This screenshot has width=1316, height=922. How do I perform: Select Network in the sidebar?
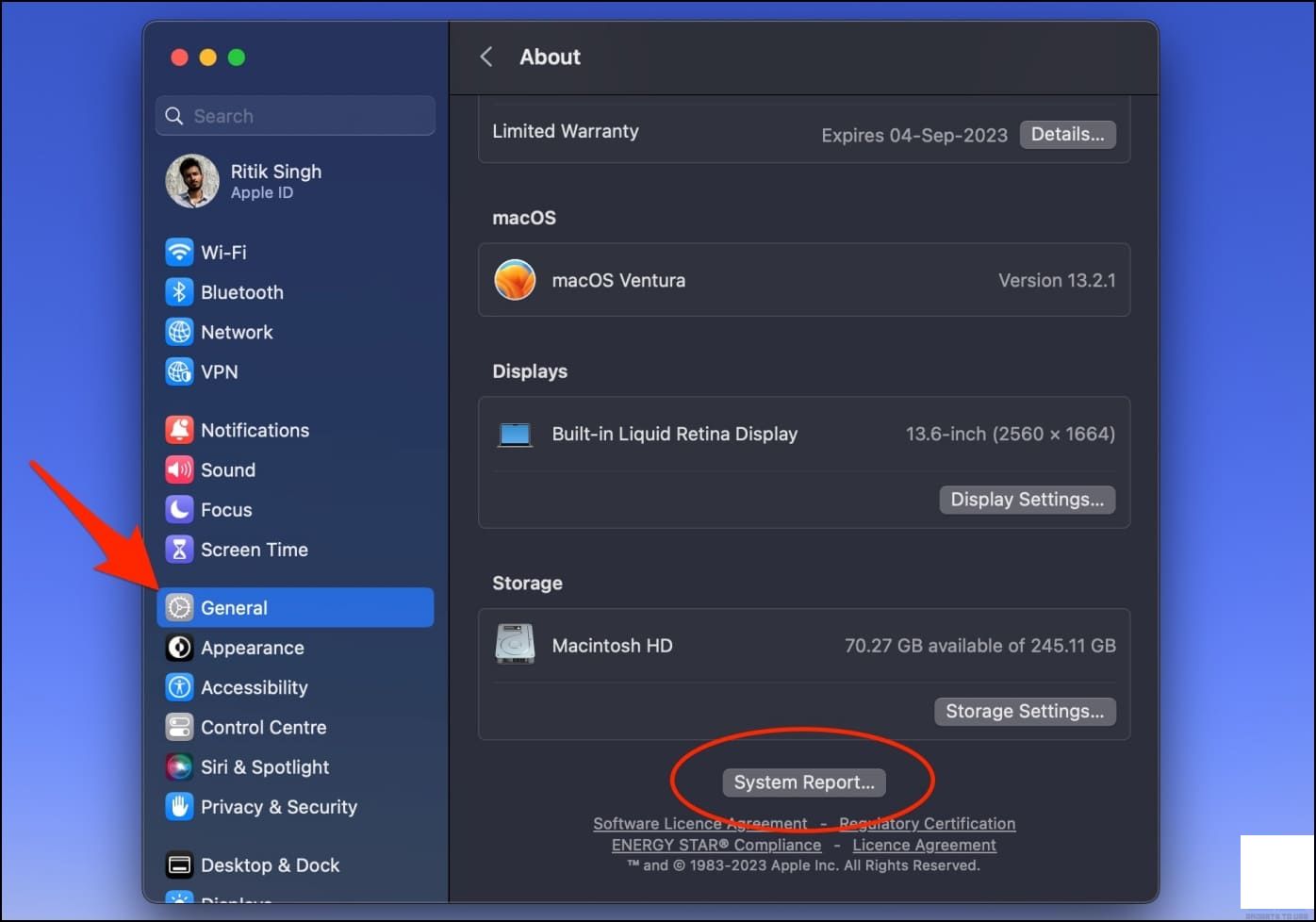pyautogui.click(x=237, y=332)
